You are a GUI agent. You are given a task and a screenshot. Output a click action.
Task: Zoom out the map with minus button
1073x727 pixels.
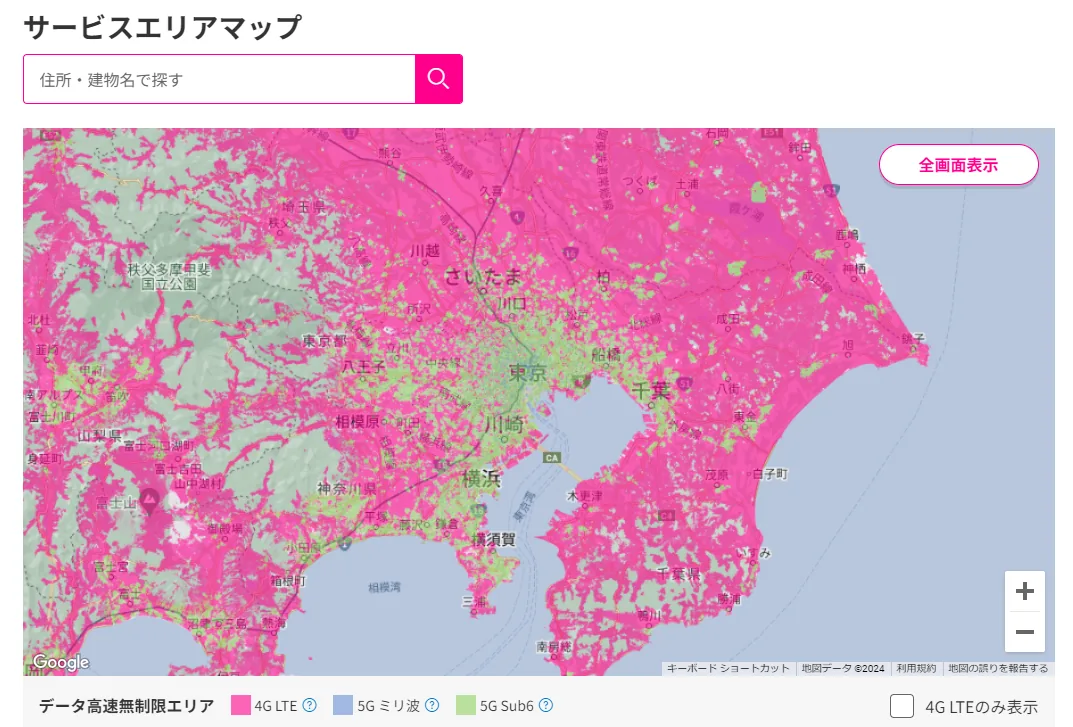(1024, 631)
